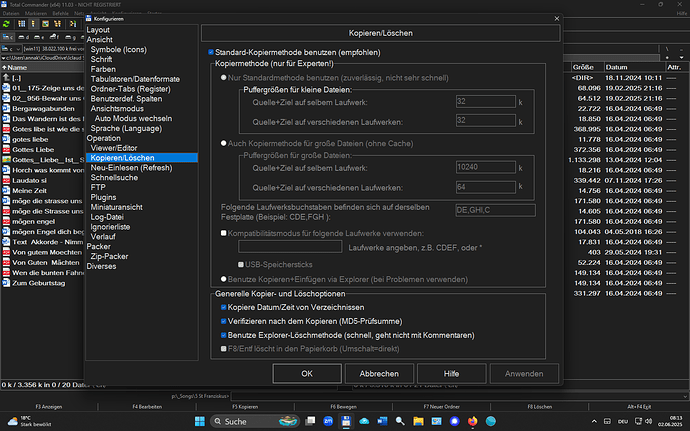
Task: Select the full details view toolbar icon
Action: (33, 24)
